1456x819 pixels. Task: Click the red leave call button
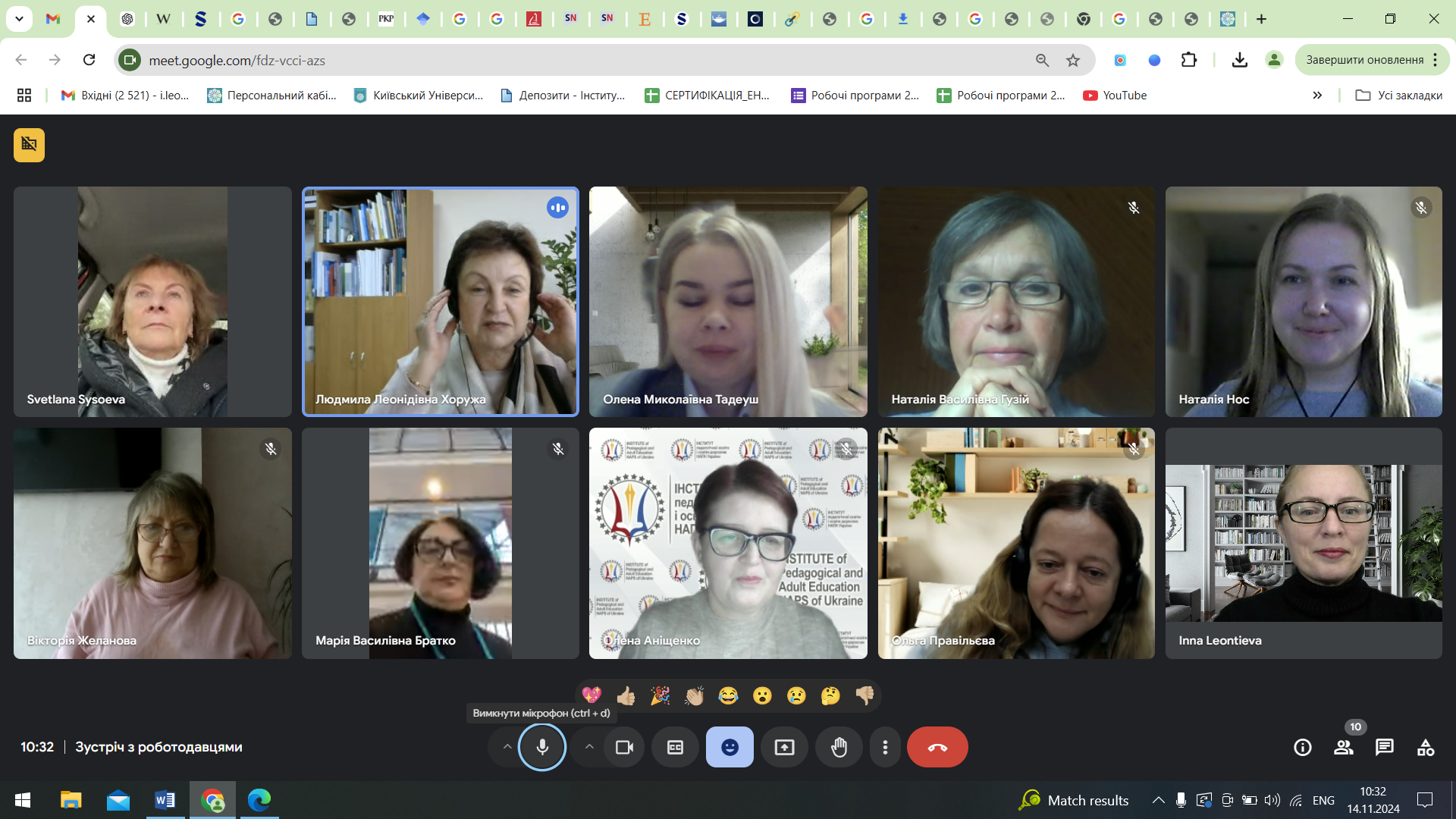coord(937,747)
